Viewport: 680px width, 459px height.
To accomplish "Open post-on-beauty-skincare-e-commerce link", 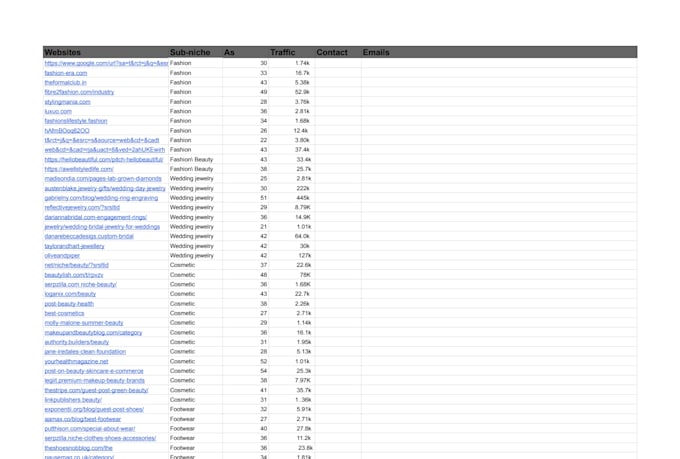I will click(94, 371).
